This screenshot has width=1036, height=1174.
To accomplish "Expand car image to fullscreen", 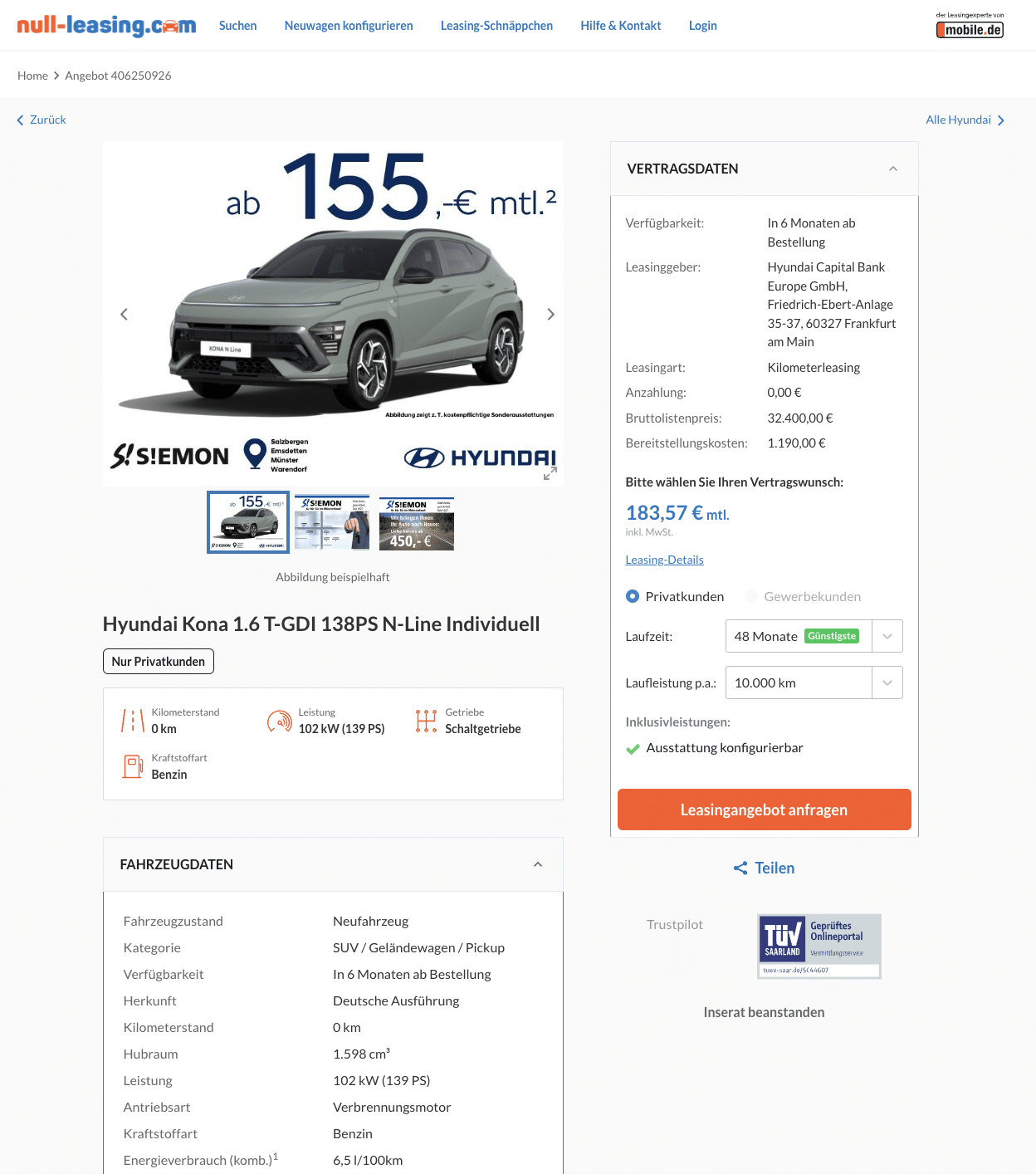I will (550, 473).
